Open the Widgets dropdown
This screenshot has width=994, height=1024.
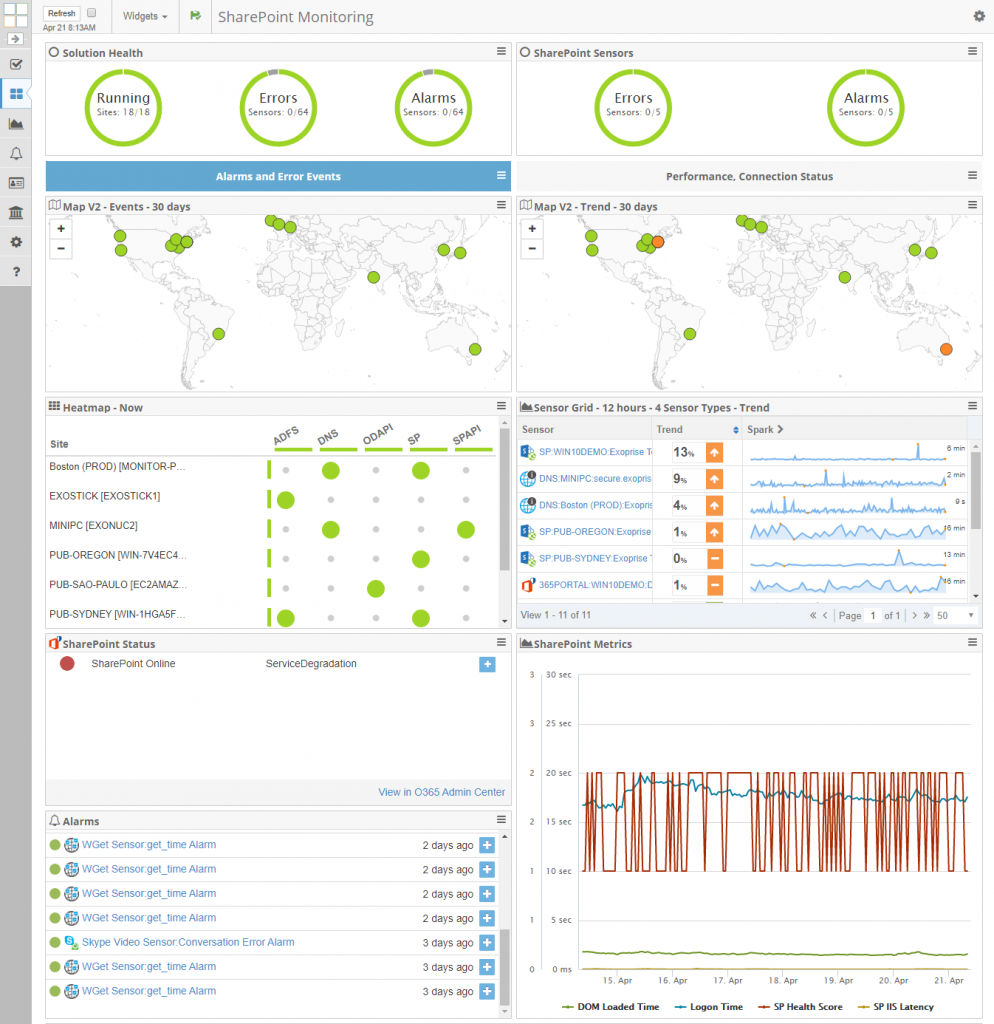click(x=143, y=16)
